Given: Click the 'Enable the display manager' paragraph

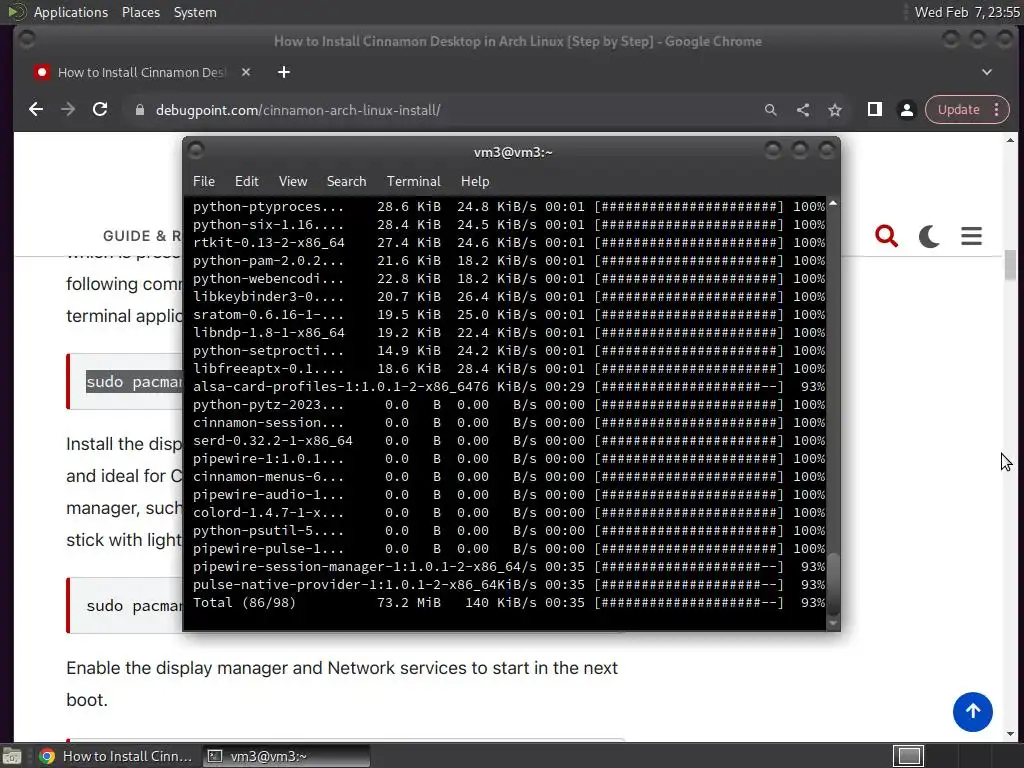Looking at the screenshot, I should click(342, 684).
